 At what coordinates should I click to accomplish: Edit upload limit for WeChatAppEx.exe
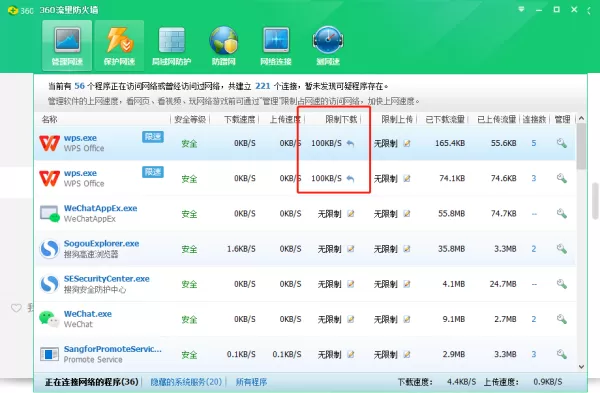[x=407, y=214]
